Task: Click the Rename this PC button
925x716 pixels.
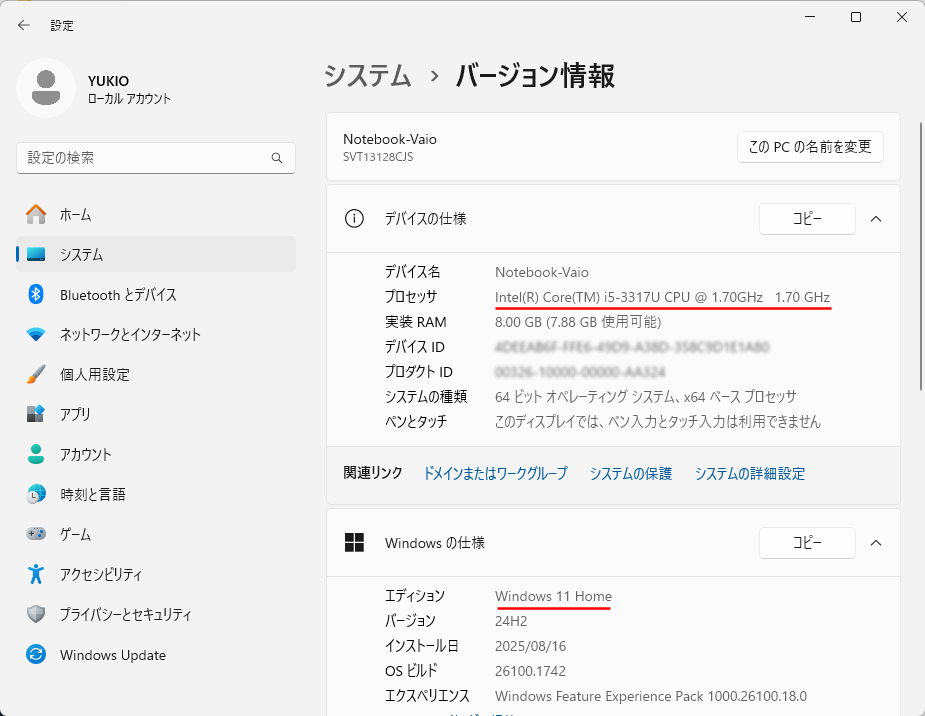Action: pos(810,146)
